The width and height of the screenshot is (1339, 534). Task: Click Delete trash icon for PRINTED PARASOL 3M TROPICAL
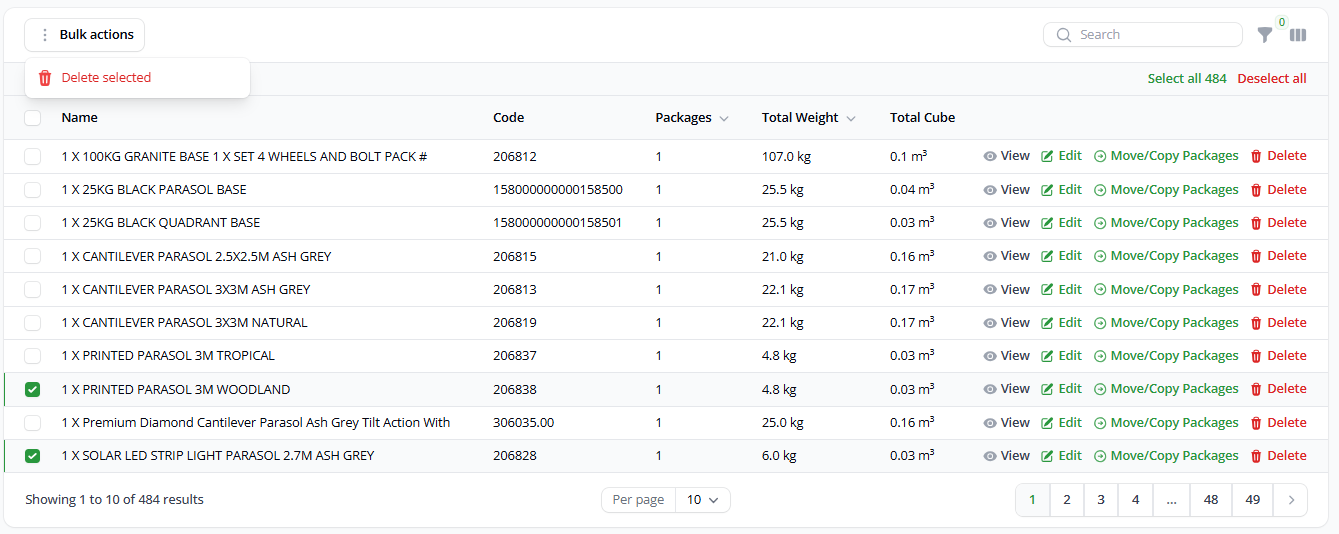tap(1256, 356)
